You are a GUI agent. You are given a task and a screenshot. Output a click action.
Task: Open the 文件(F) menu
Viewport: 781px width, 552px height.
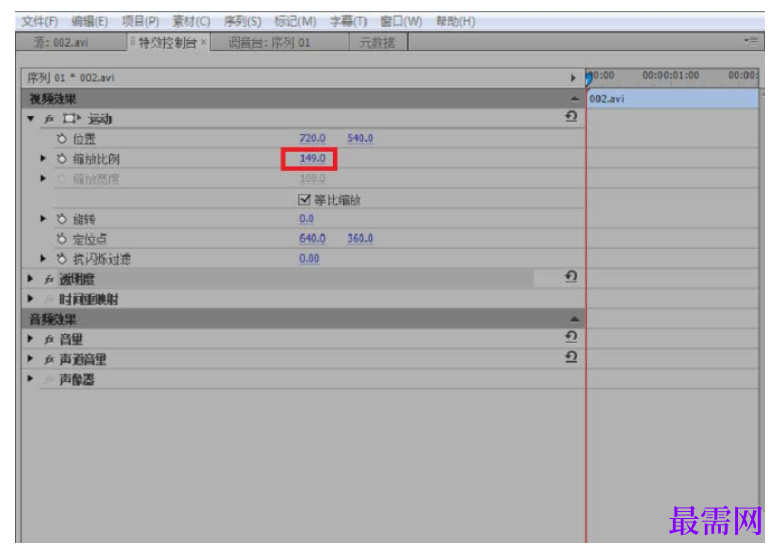tap(39, 22)
